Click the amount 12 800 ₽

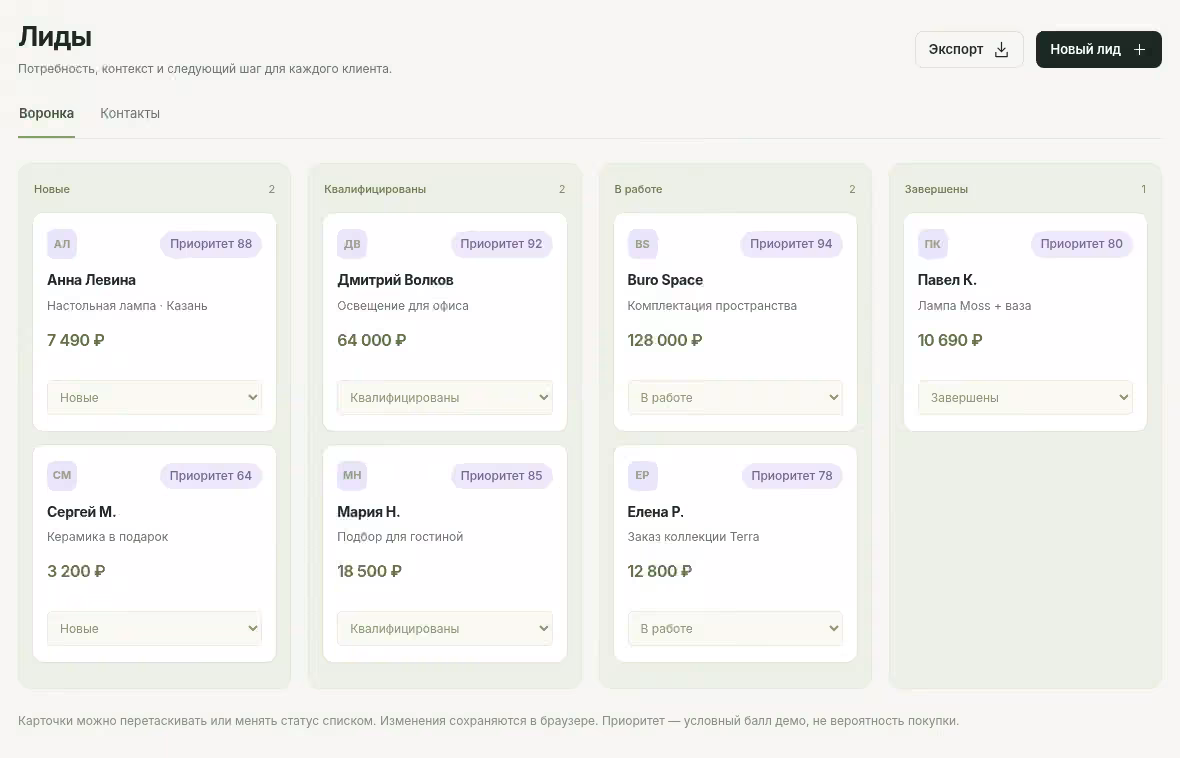pyautogui.click(x=659, y=571)
